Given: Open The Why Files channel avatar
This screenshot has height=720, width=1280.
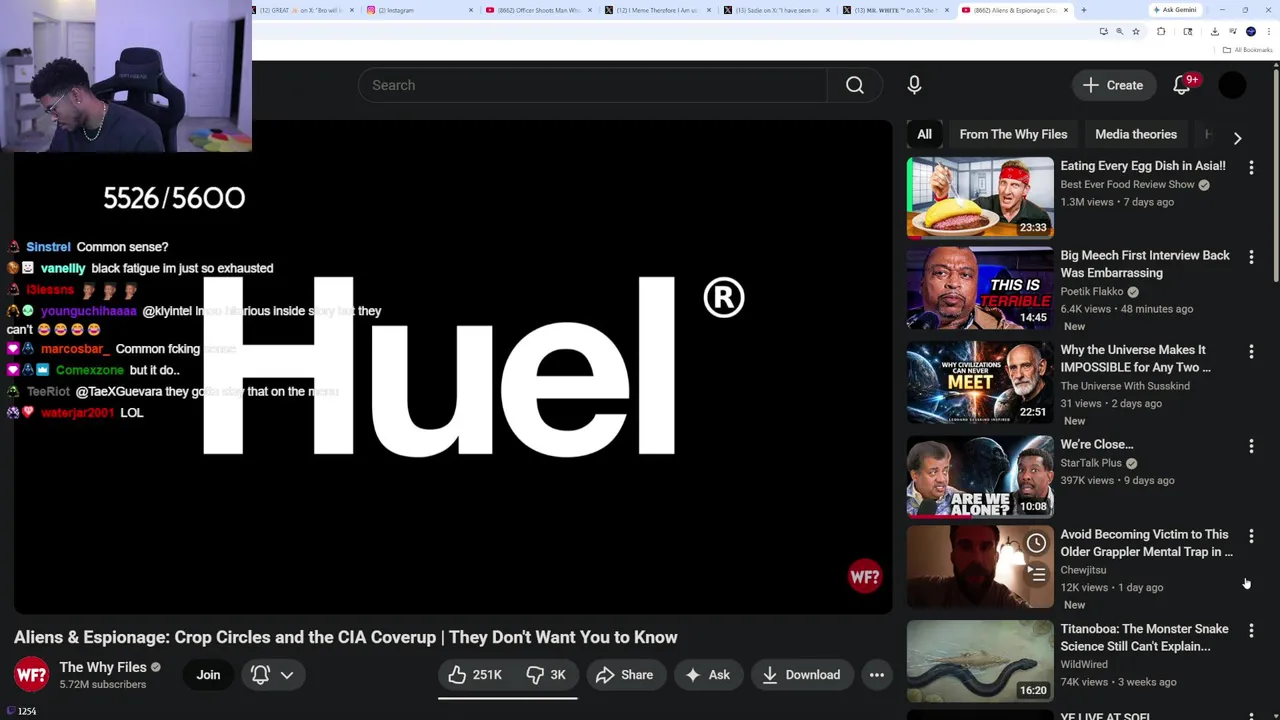Looking at the screenshot, I should tap(31, 675).
